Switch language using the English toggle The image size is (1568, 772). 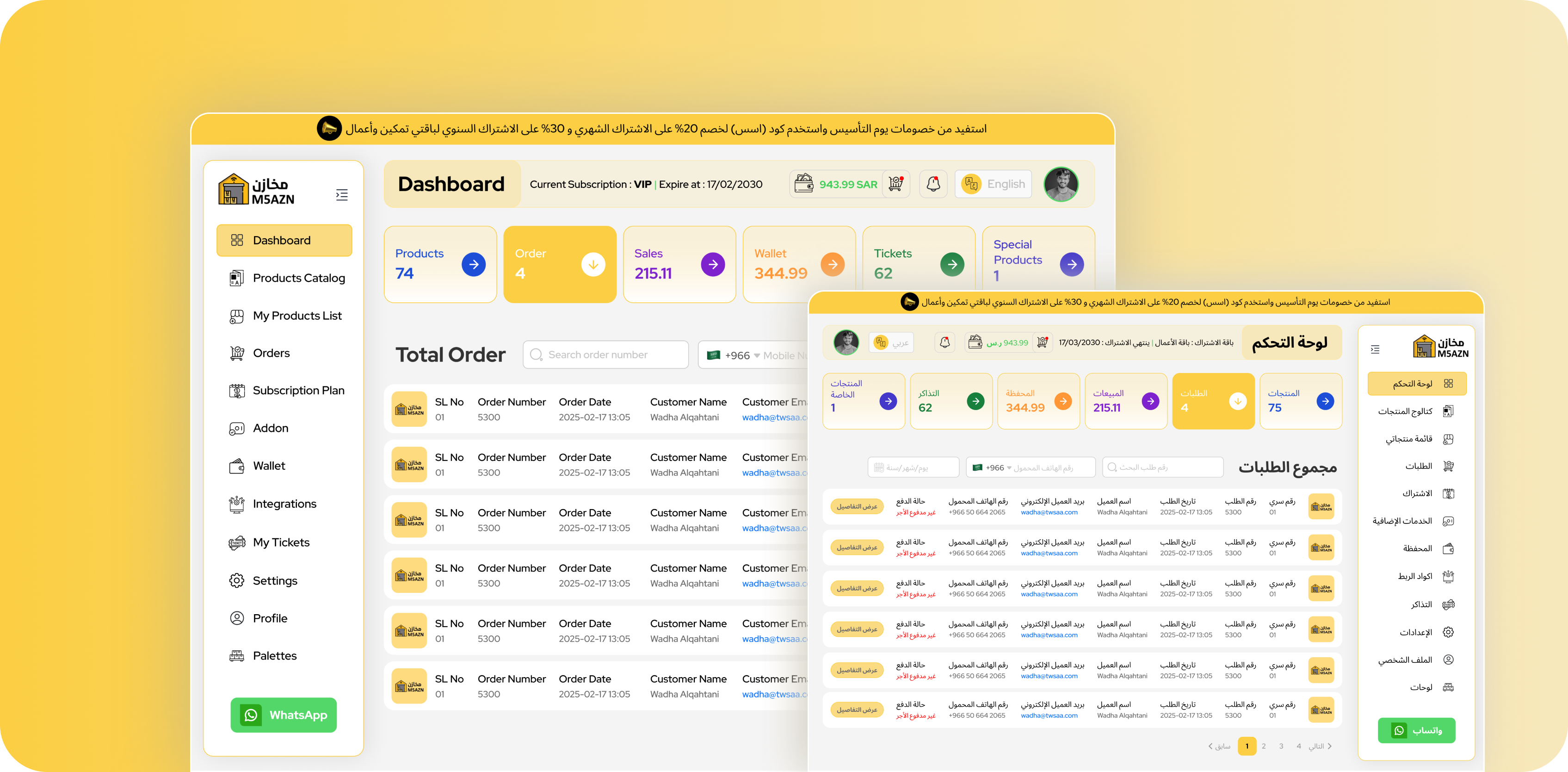point(993,184)
